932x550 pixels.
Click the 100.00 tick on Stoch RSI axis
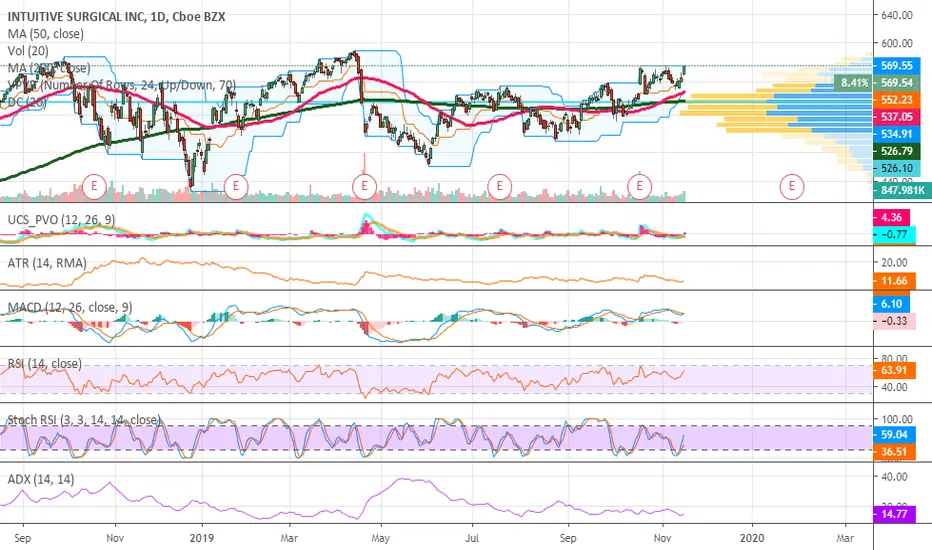pyautogui.click(x=896, y=420)
